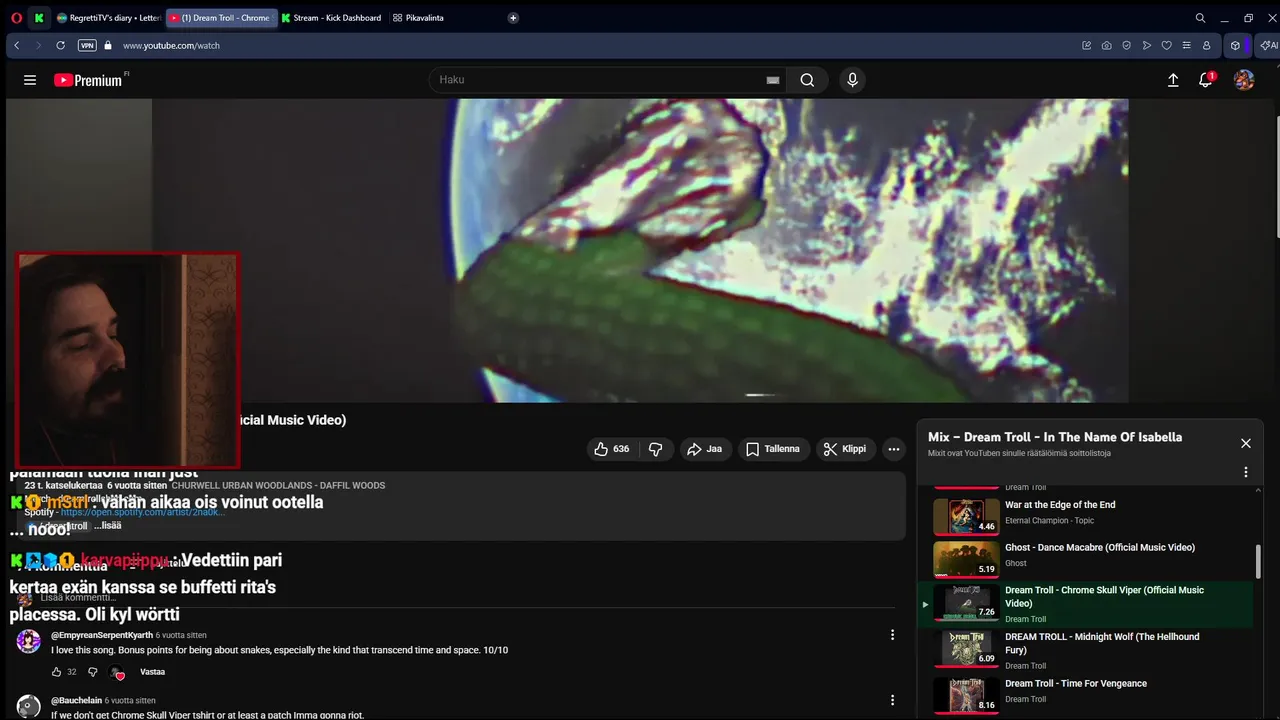Reply to the comment with Vastaa
The image size is (1280, 720).
pyautogui.click(x=152, y=672)
